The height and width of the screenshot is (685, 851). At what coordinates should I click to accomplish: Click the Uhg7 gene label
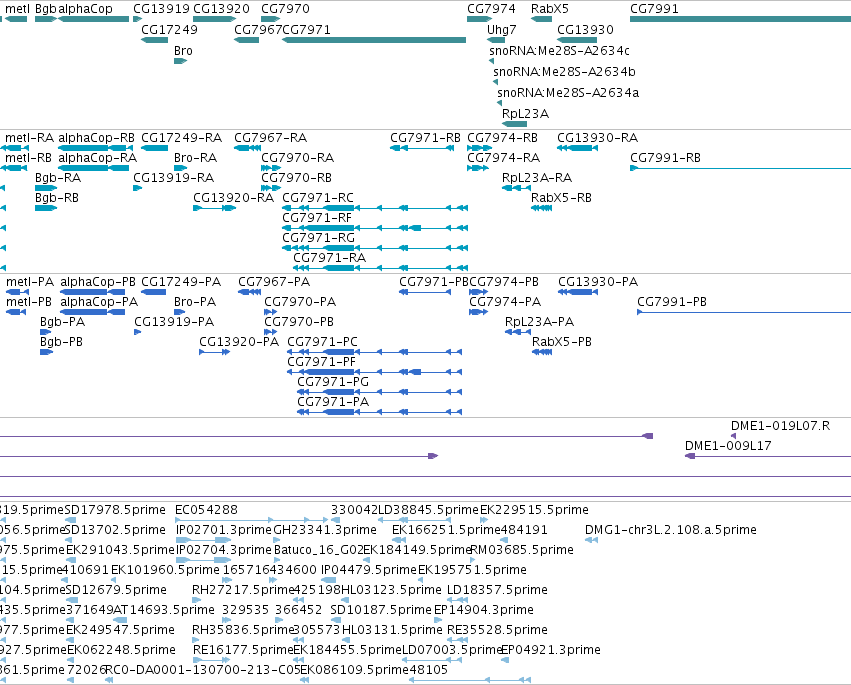coord(501,30)
